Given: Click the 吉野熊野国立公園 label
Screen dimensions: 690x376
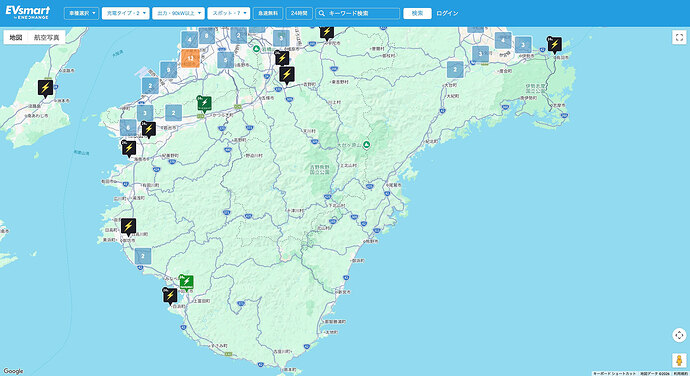Looking at the screenshot, I should [319, 170].
